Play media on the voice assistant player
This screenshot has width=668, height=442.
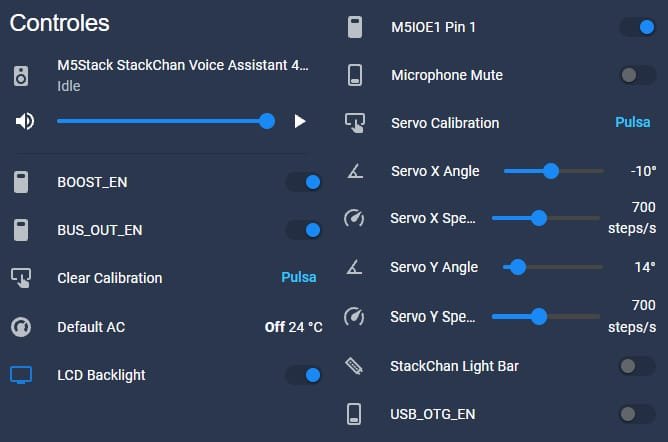(300, 121)
